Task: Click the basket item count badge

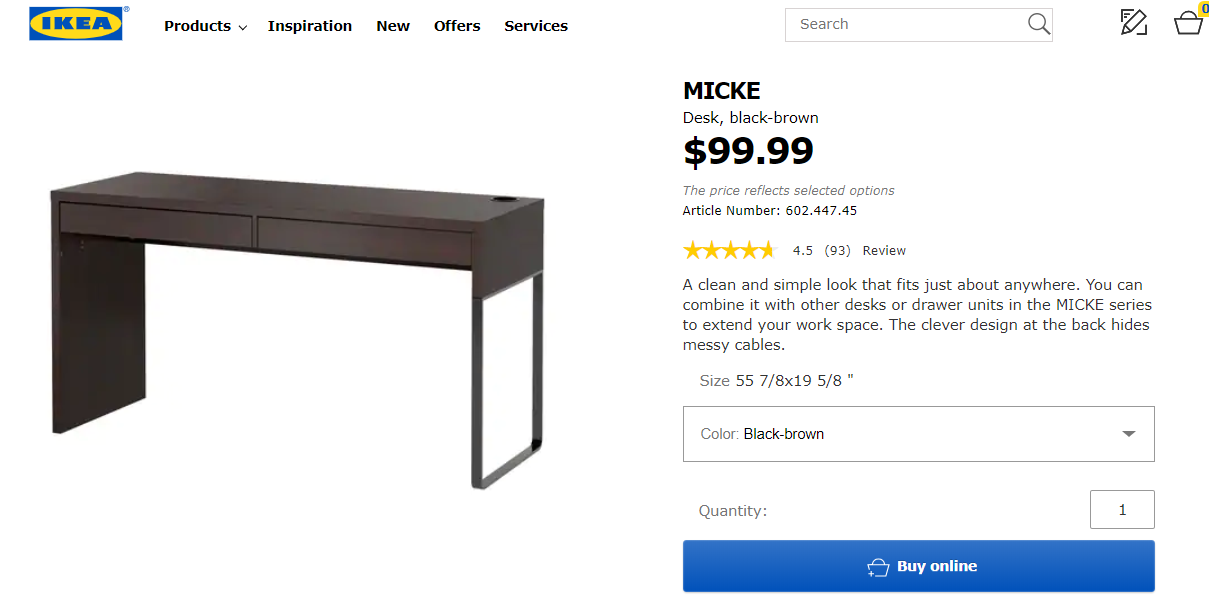Action: pos(1203,8)
